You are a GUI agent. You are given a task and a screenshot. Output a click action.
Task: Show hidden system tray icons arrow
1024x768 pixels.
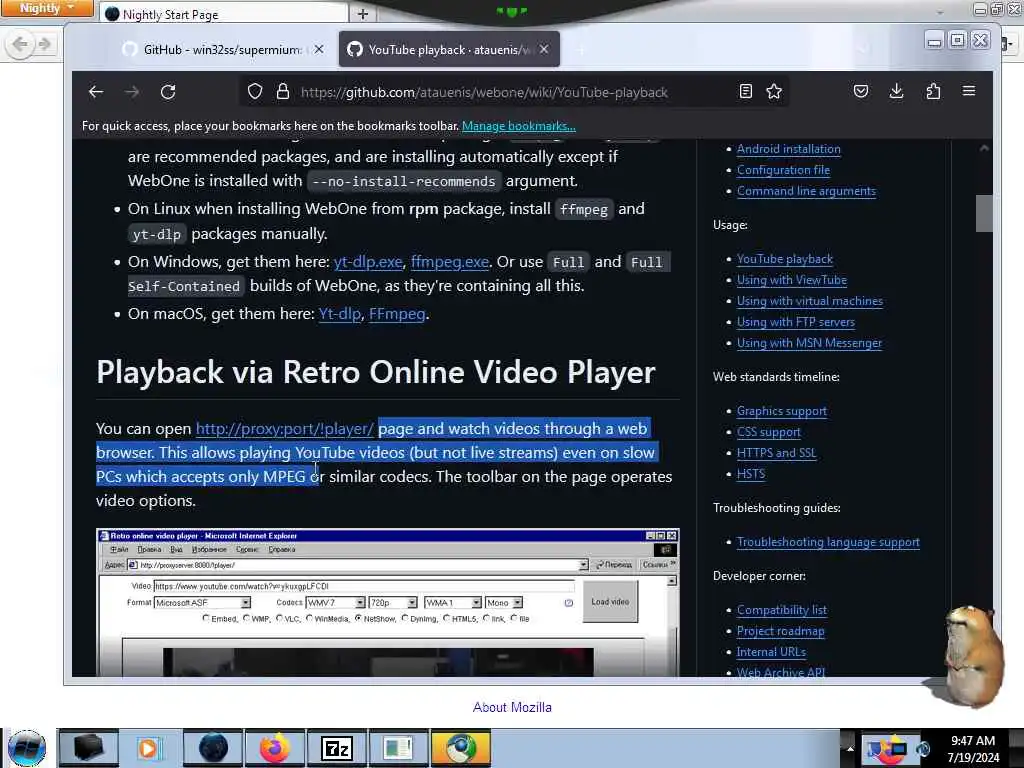tap(850, 748)
